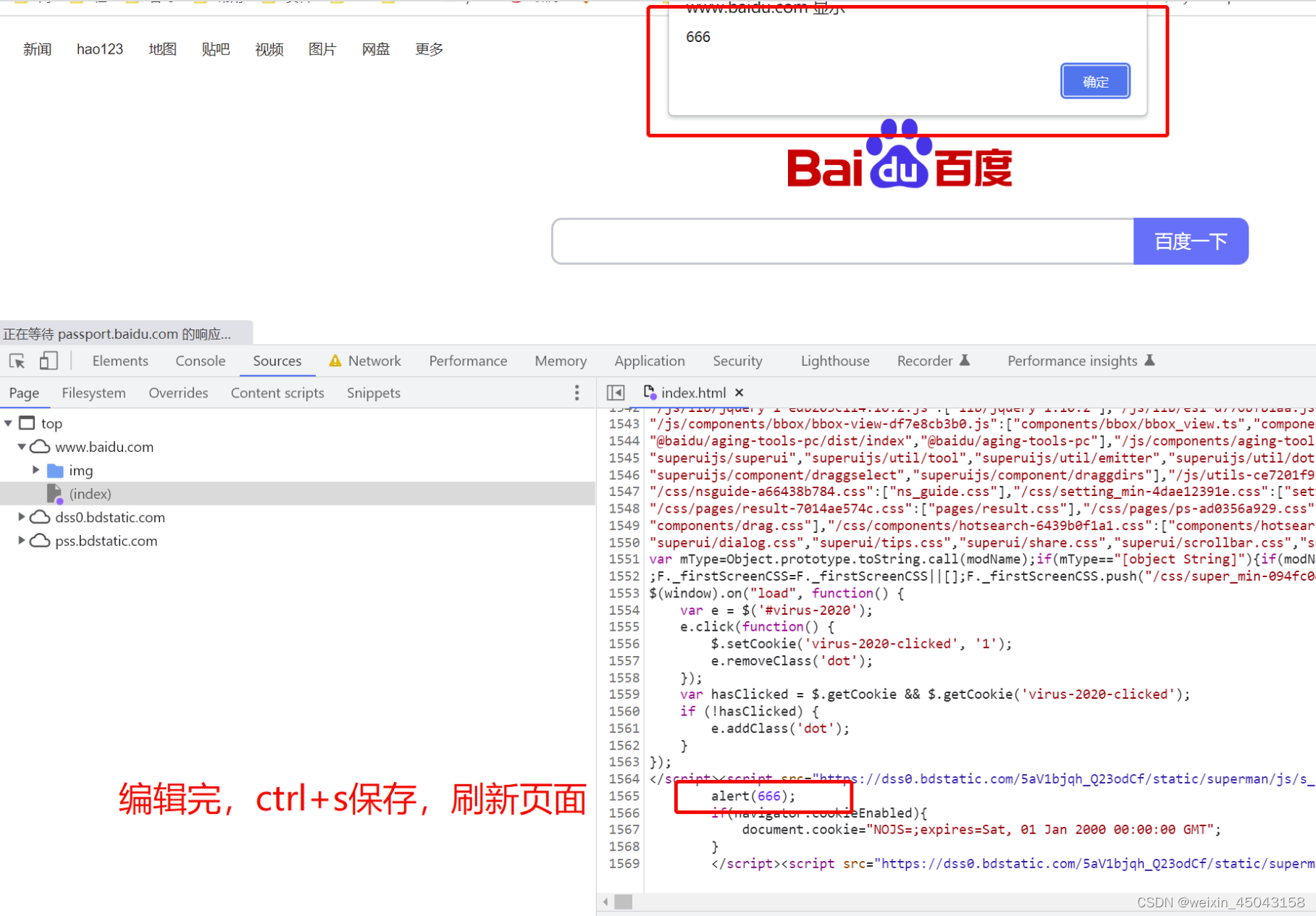Open the Application tab
The width and height of the screenshot is (1316, 916).
coord(650,361)
